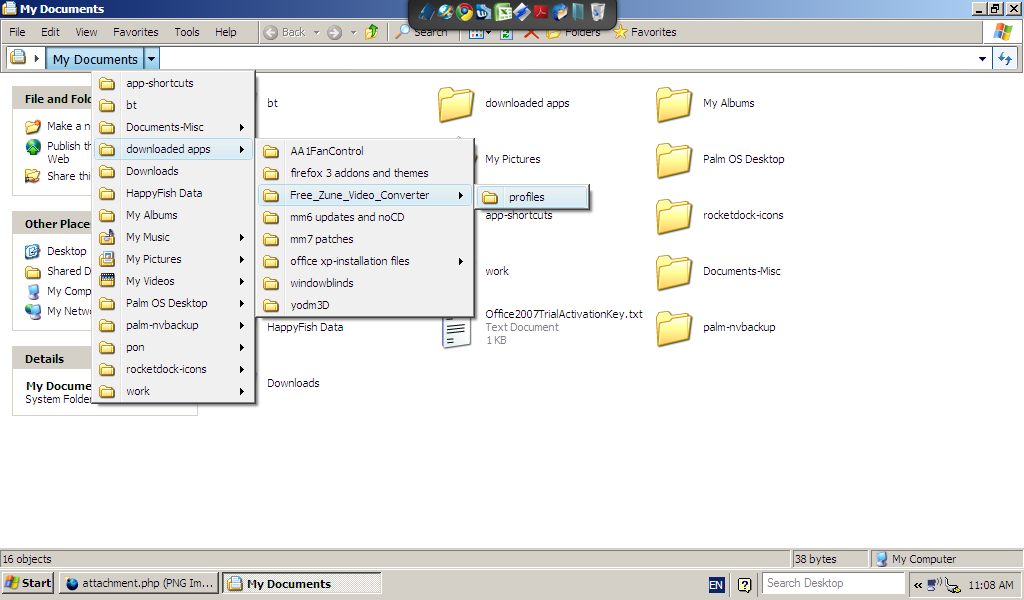Launch Adobe Reader from the dock
This screenshot has width=1024, height=600.
click(x=541, y=12)
